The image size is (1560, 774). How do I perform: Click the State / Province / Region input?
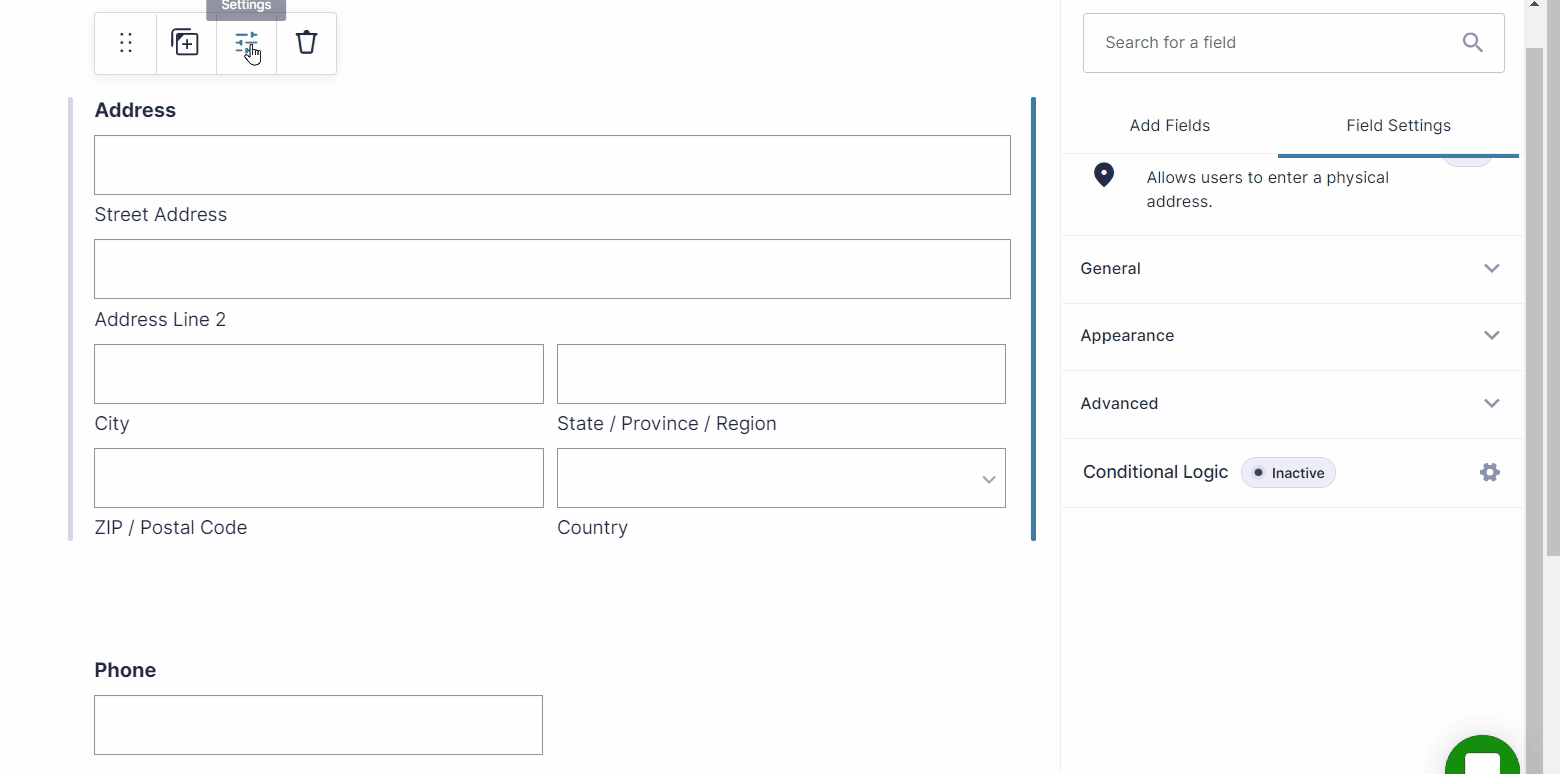pos(781,374)
